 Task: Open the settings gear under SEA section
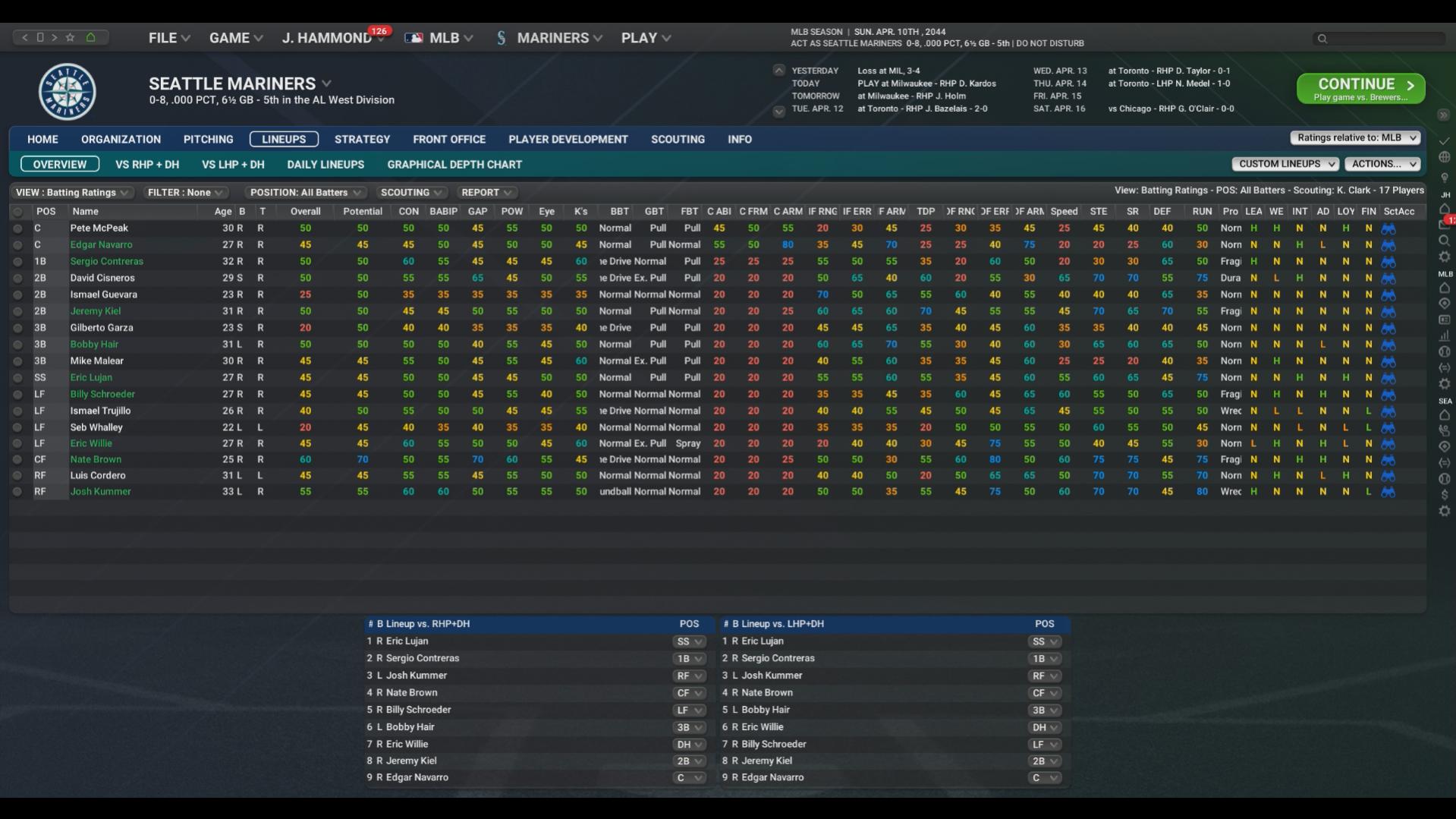1445,511
